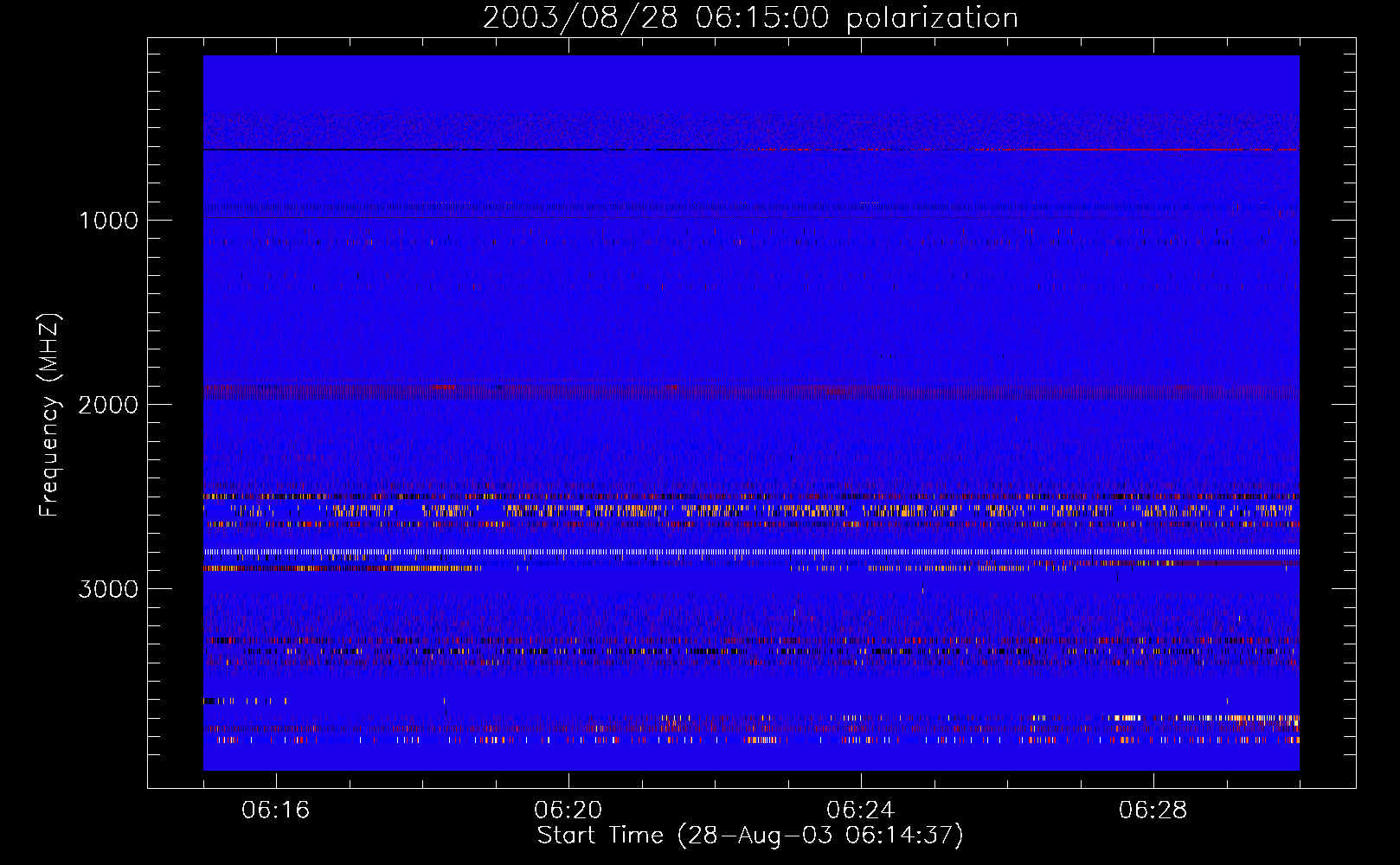The height and width of the screenshot is (865, 1400).
Task: Click the '06:16' time axis label
Action: (x=276, y=811)
